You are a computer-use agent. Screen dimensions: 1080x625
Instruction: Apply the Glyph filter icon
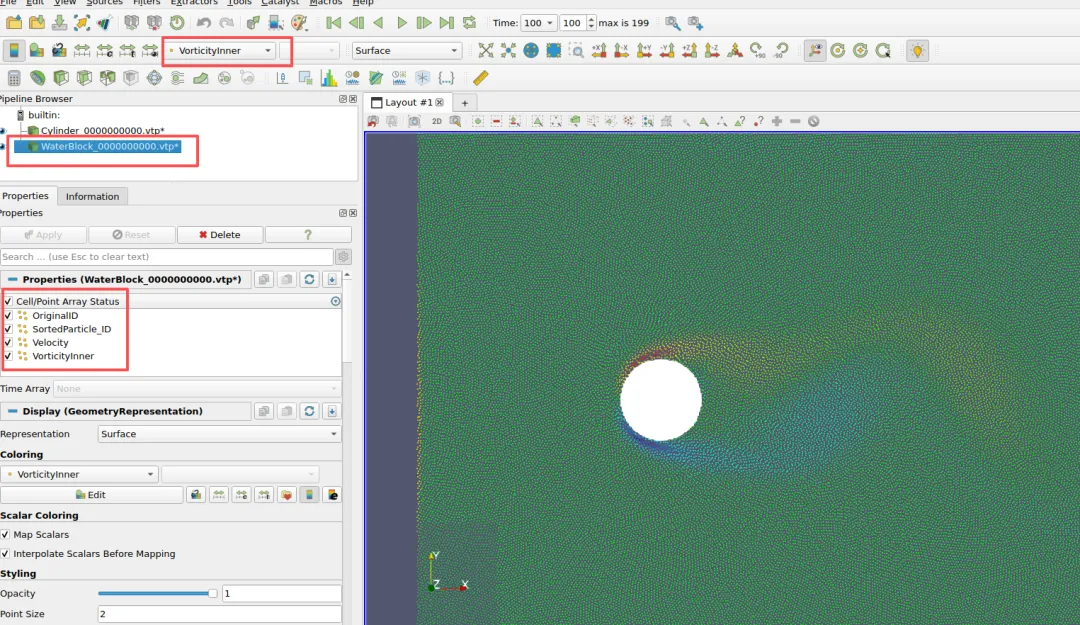(154, 78)
